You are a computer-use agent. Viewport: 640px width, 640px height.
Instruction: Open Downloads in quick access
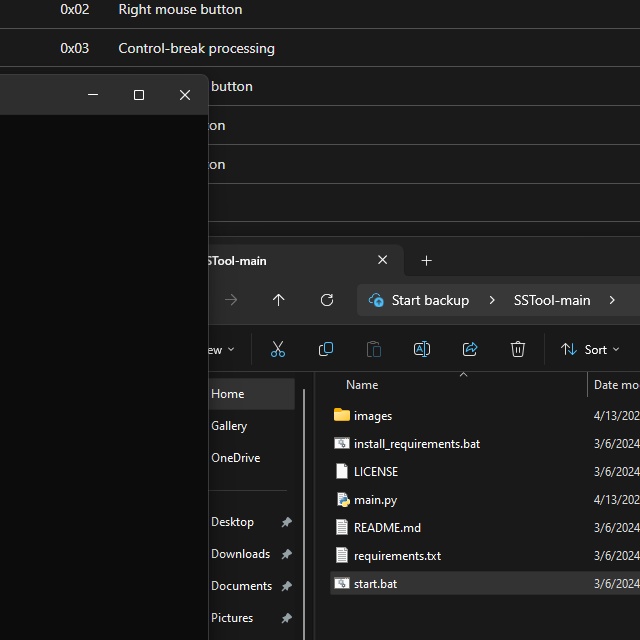[240, 554]
